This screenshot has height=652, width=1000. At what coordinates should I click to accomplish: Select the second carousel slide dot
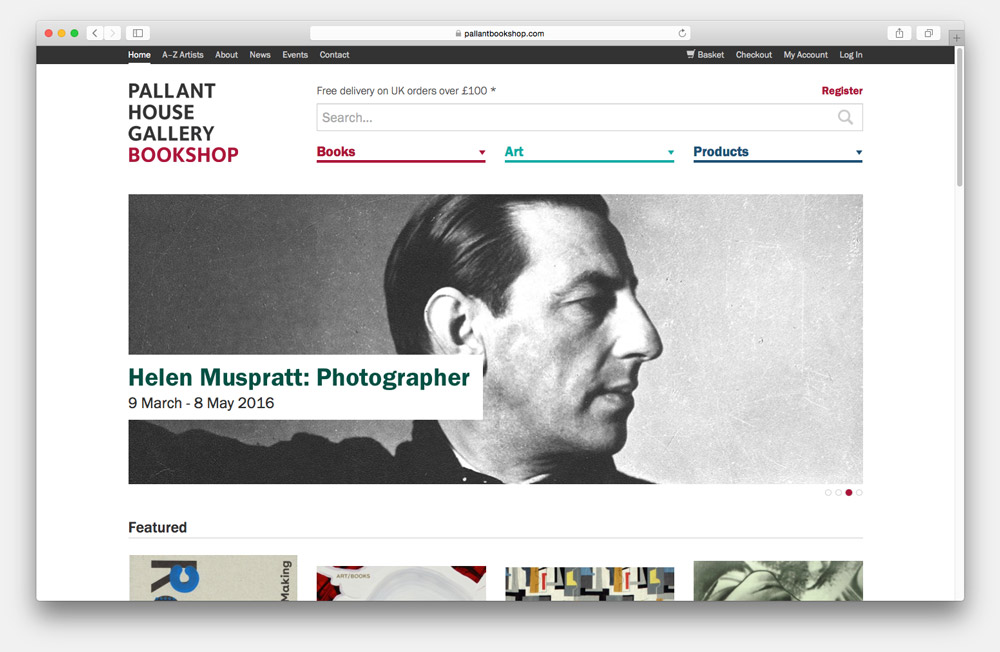(x=838, y=493)
